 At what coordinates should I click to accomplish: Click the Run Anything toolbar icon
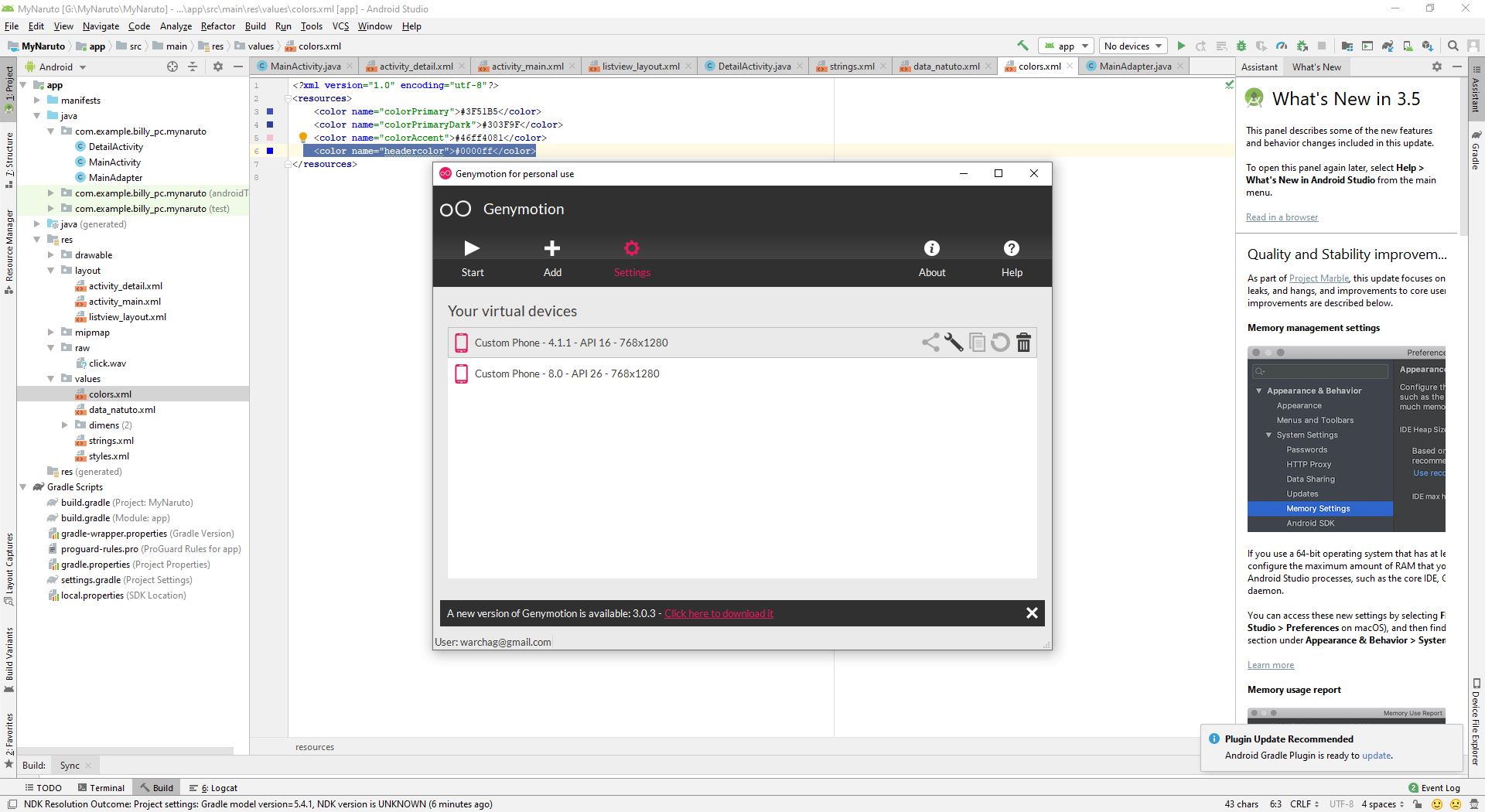(1367, 46)
